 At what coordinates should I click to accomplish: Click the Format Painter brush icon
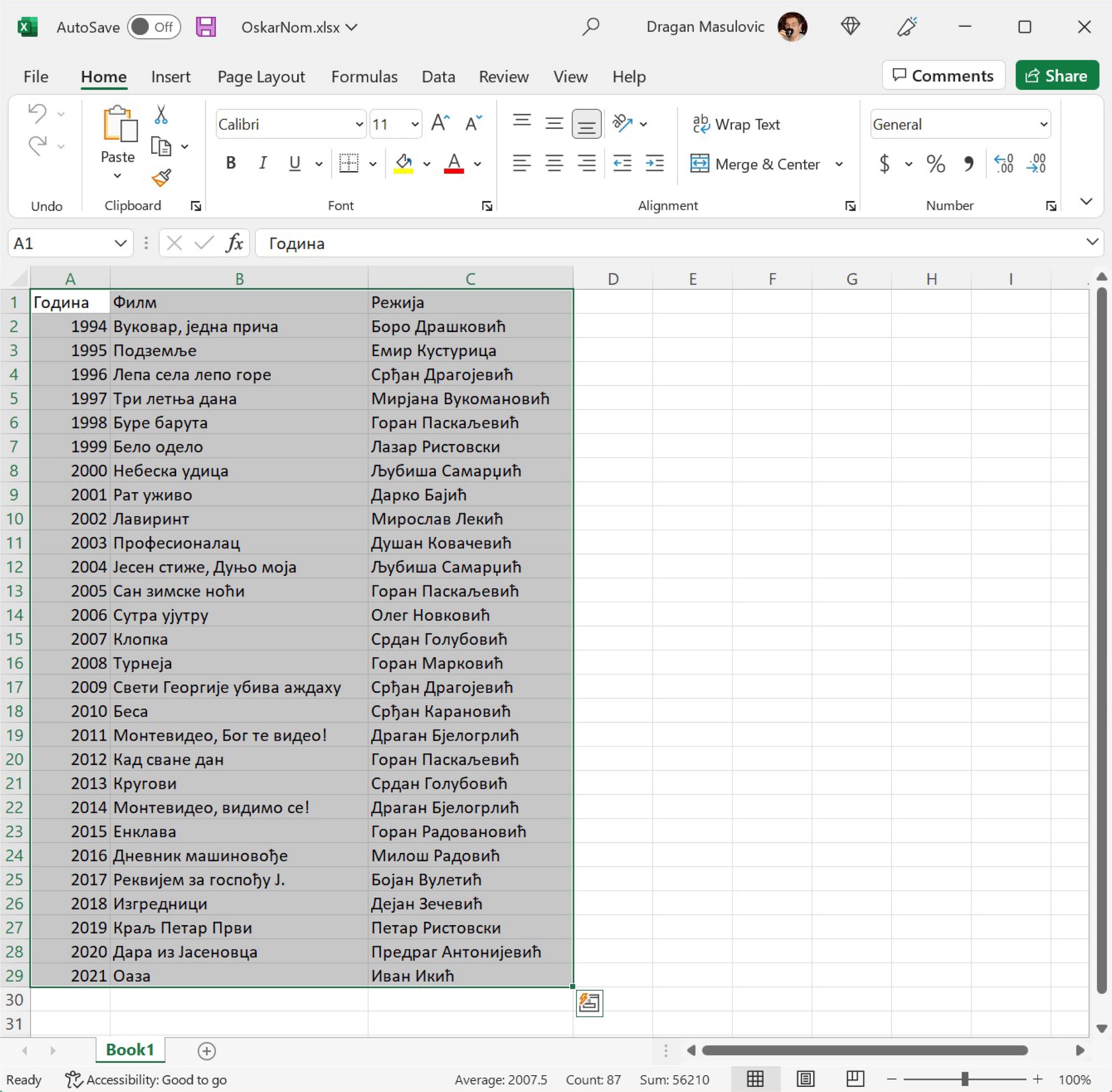(161, 178)
